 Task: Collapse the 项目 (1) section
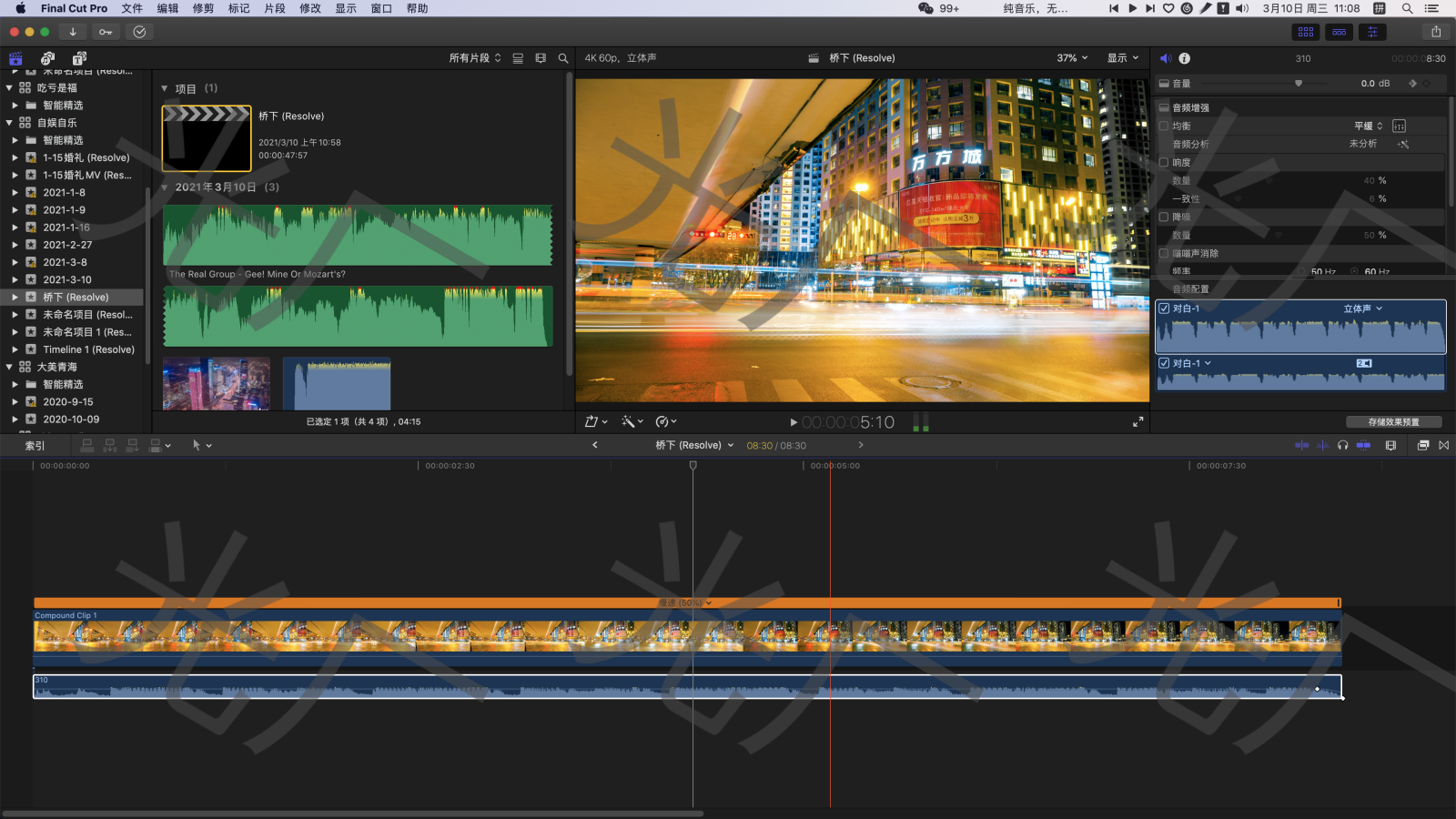165,89
